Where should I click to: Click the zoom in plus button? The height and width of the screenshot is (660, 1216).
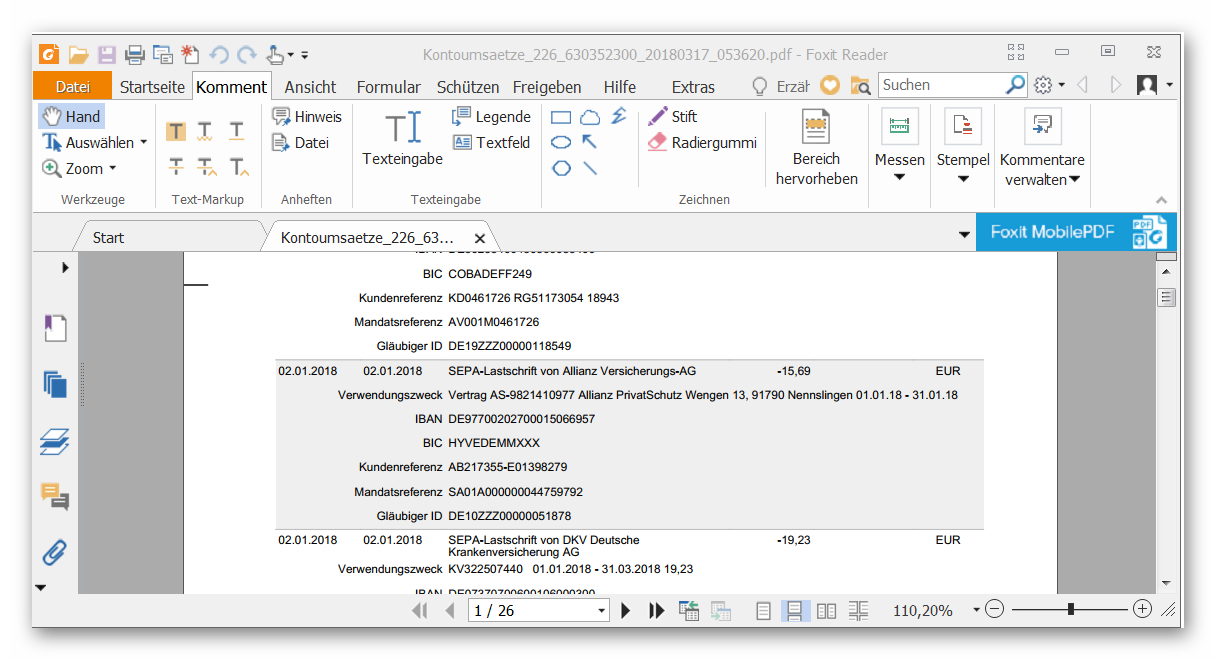tap(1142, 609)
